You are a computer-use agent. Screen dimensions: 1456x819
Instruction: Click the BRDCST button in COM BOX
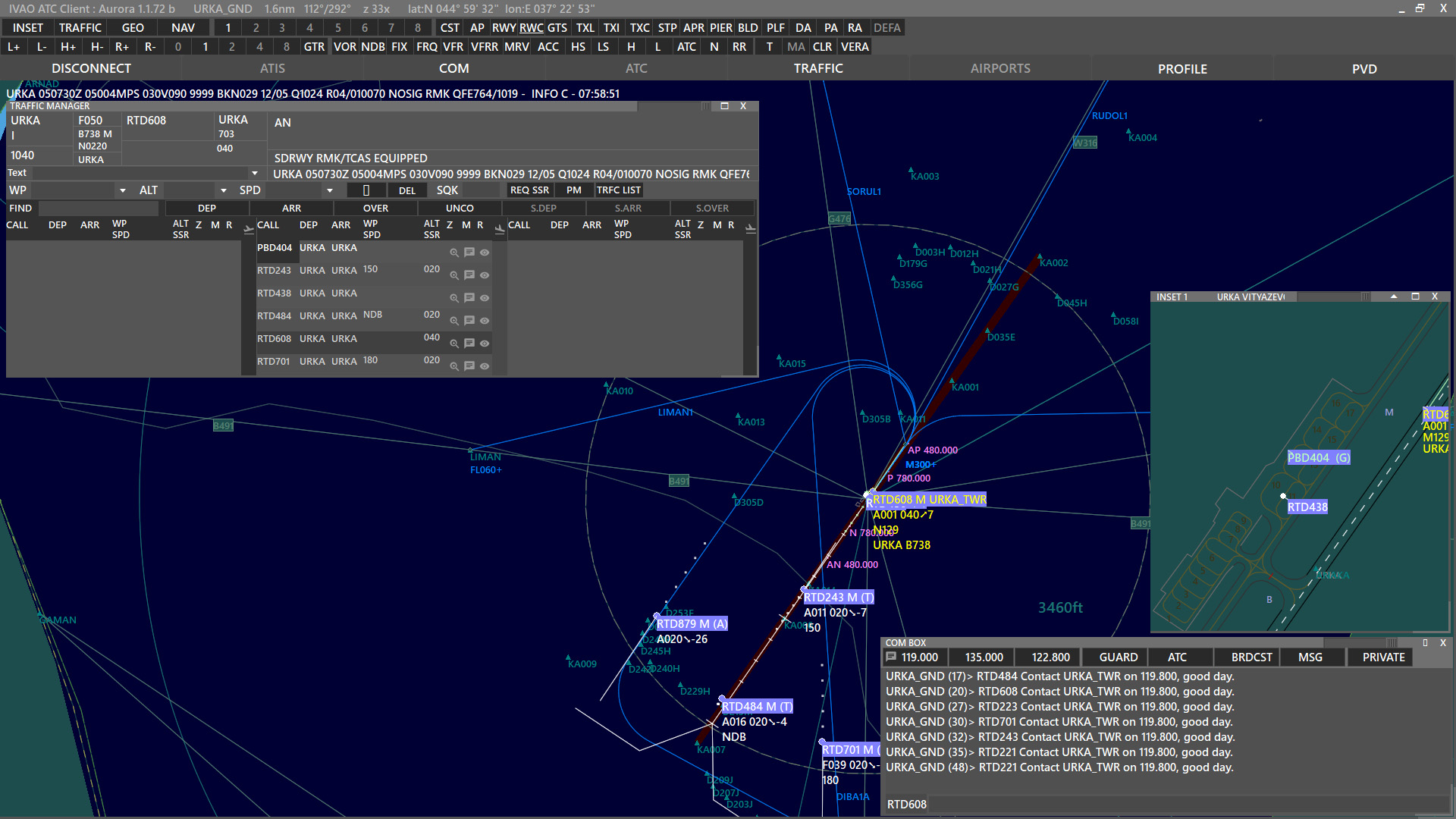pos(1253,657)
